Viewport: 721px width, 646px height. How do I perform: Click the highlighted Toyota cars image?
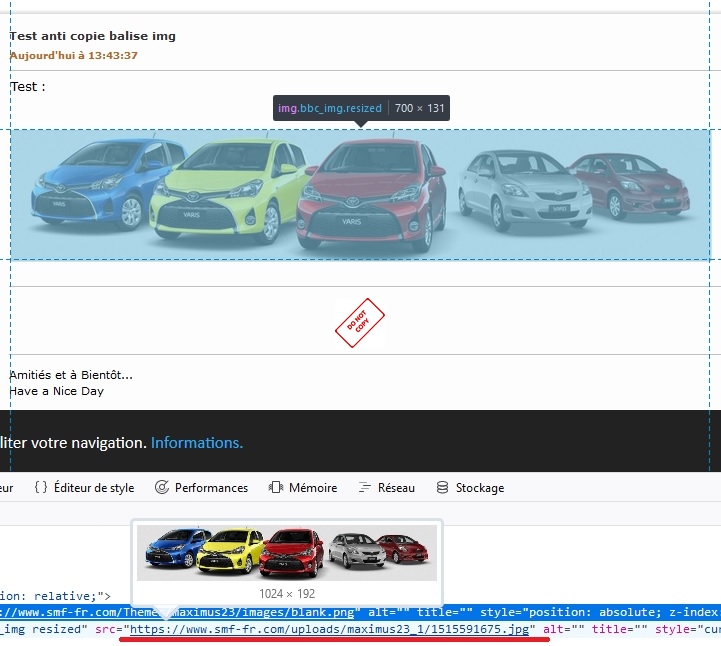click(x=360, y=194)
